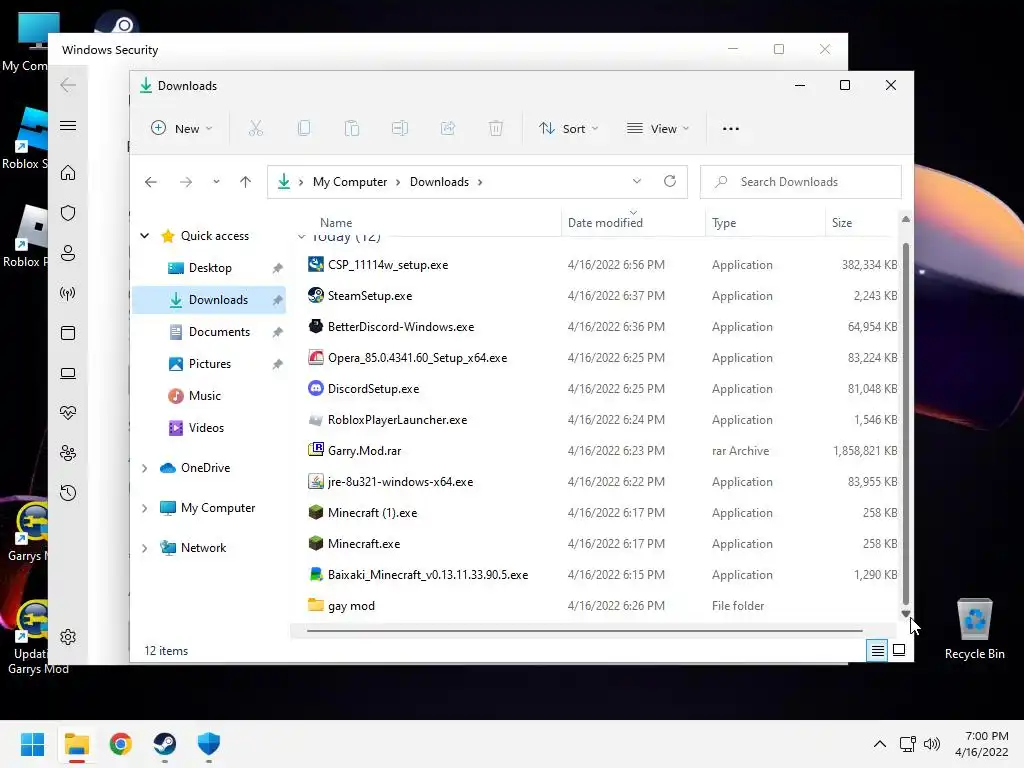Image resolution: width=1024 pixels, height=768 pixels.
Task: Select the gay mod folder
Action: coord(351,606)
